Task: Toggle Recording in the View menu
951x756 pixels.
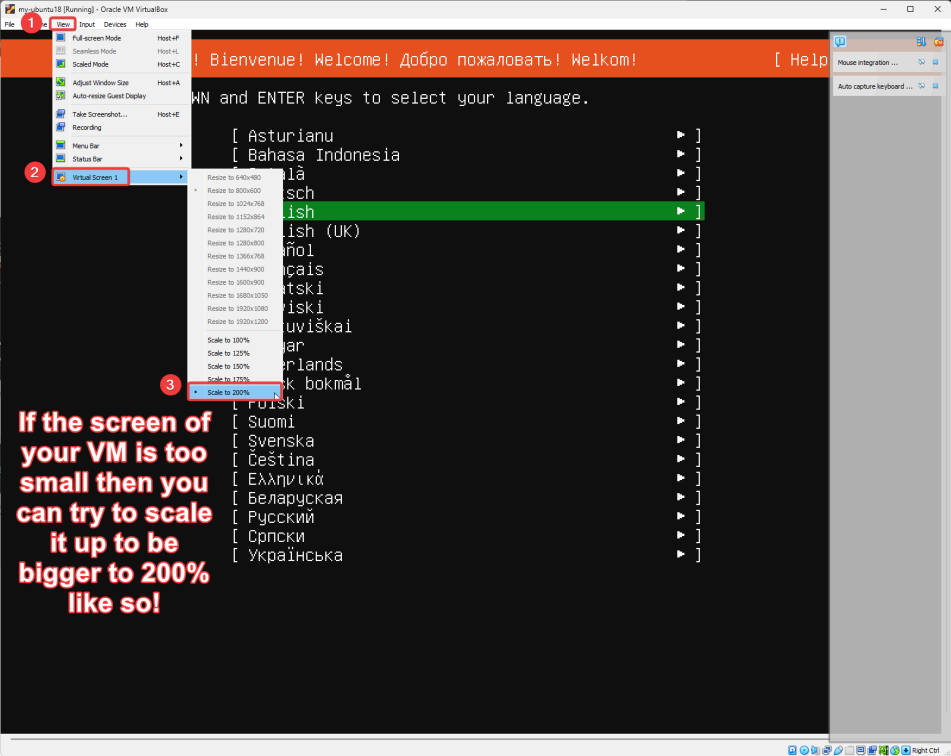Action: [121, 127]
